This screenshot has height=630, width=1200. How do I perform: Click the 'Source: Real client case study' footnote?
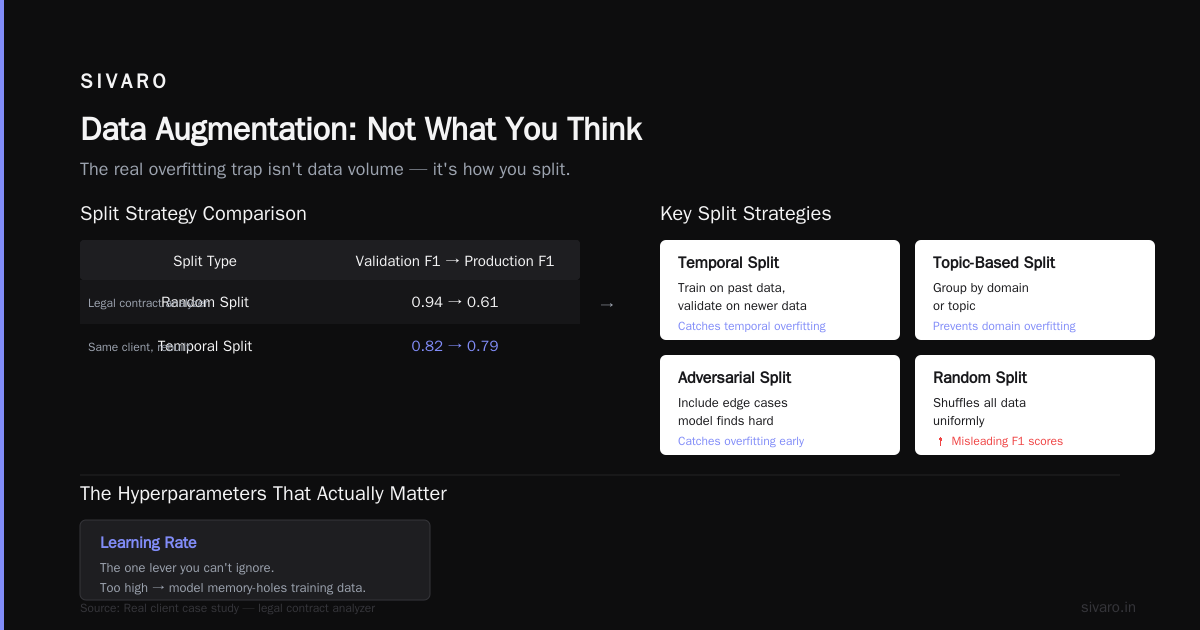(227, 608)
